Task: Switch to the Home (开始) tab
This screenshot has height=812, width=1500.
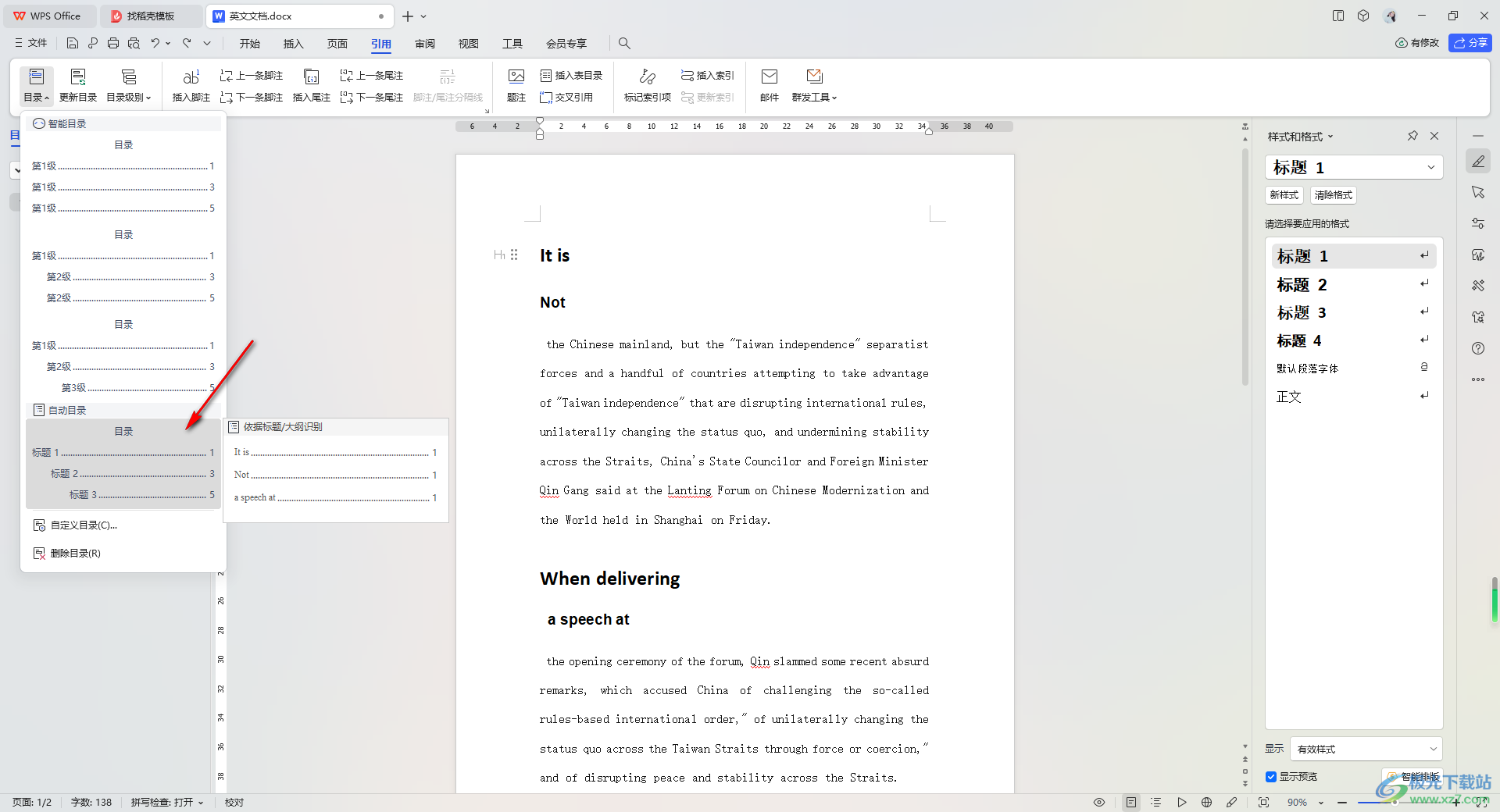Action: 250,44
